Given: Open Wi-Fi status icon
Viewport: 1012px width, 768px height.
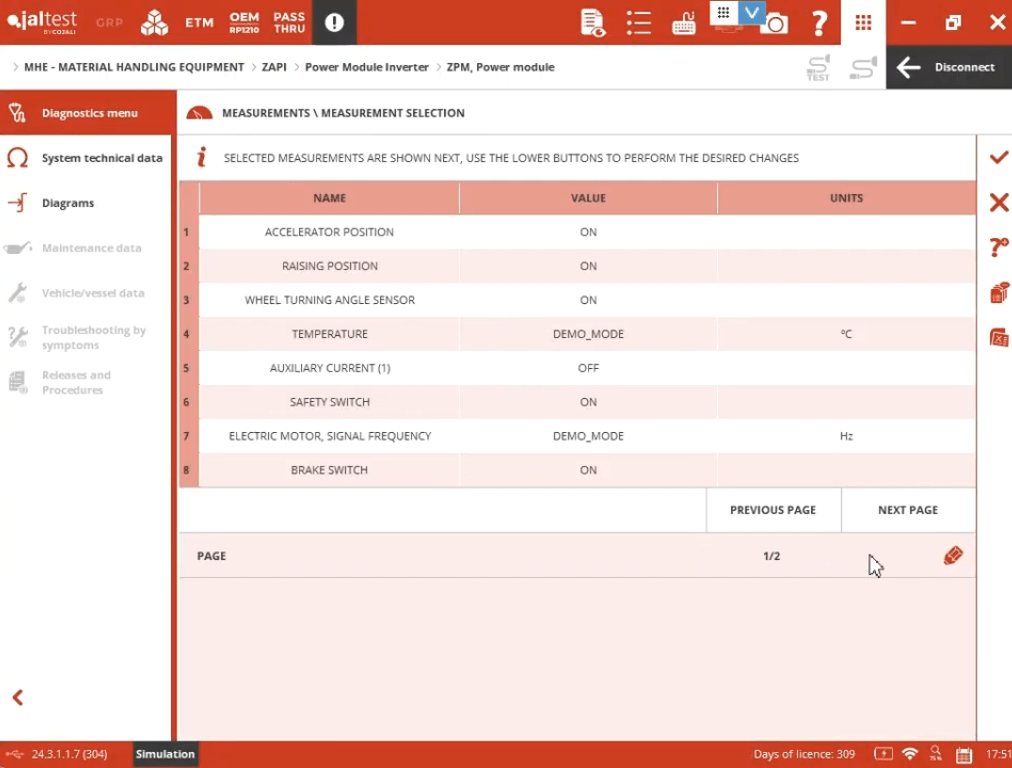Looking at the screenshot, I should pos(910,754).
